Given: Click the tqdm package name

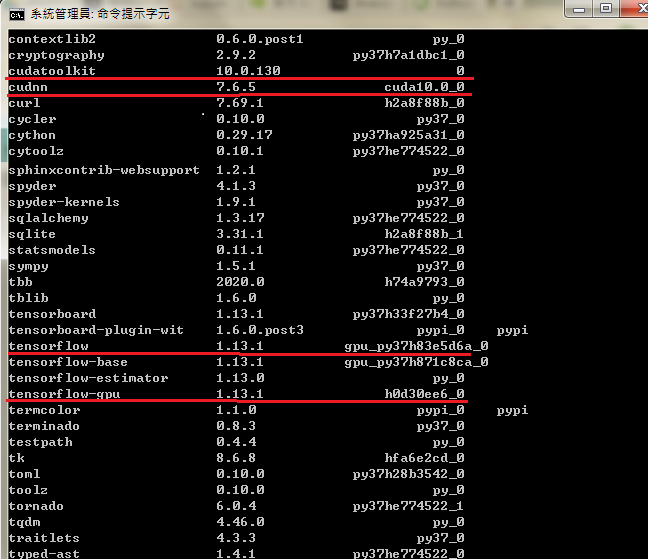Looking at the screenshot, I should (24, 523).
